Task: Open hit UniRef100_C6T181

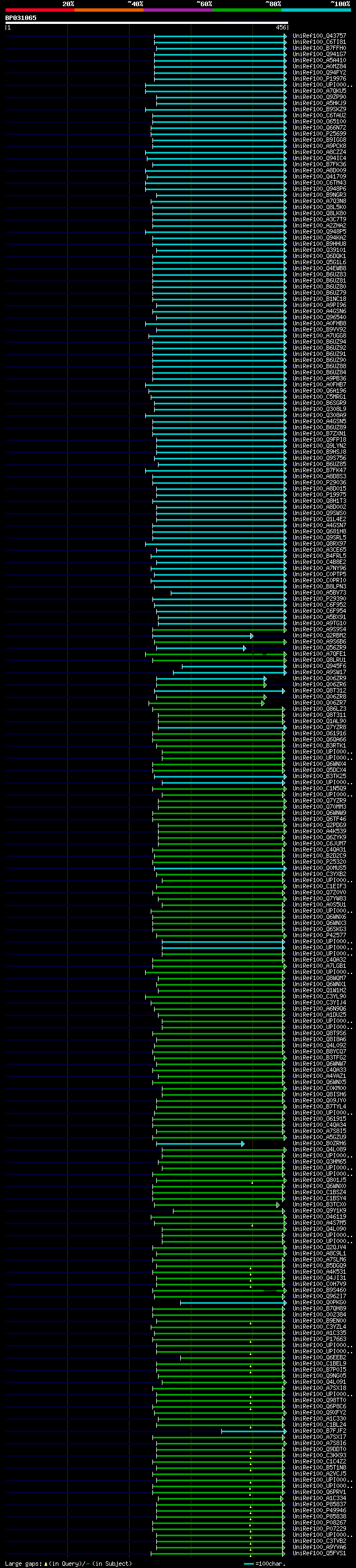Action: [319, 42]
